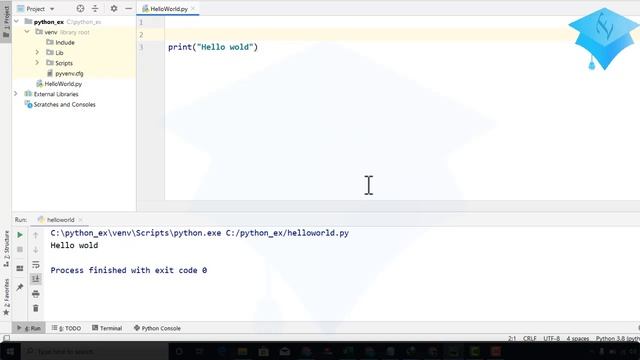Select the Include folder

(60, 42)
